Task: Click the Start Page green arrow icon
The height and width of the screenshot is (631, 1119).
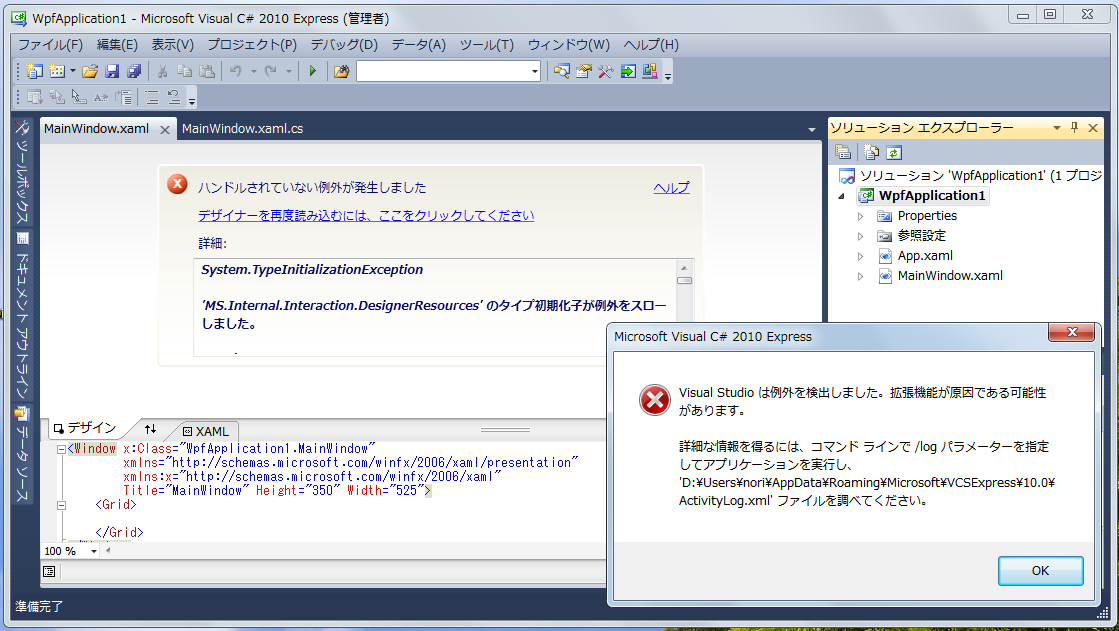Action: coord(628,71)
